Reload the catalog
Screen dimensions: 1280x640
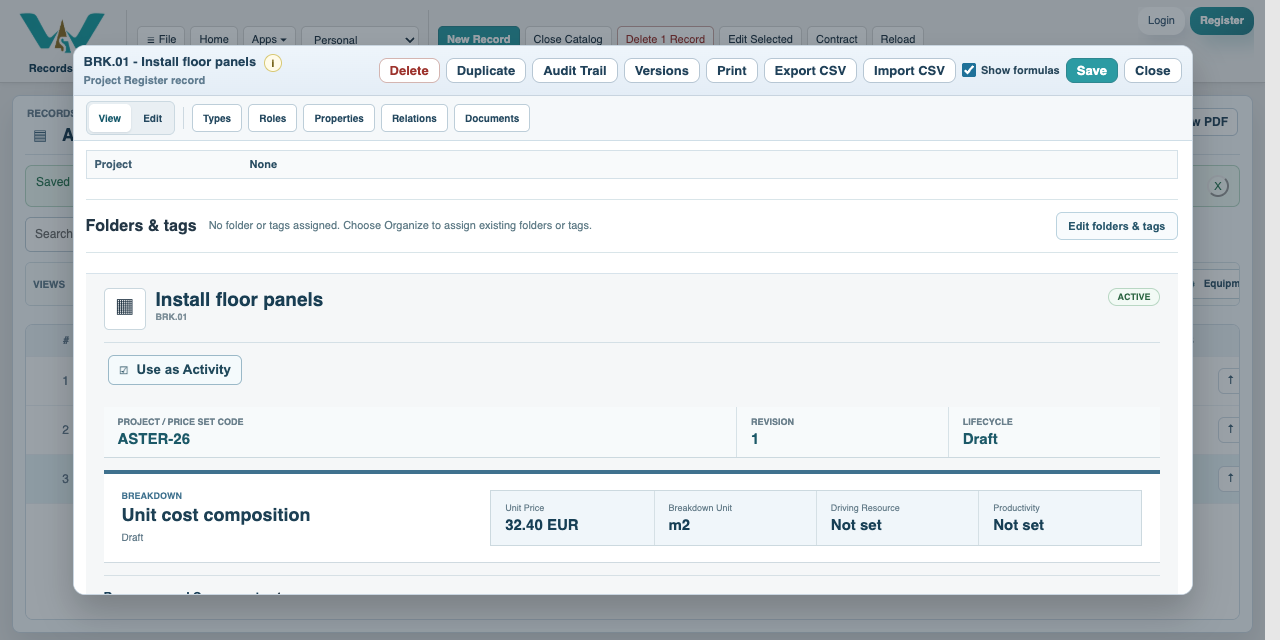coord(898,39)
